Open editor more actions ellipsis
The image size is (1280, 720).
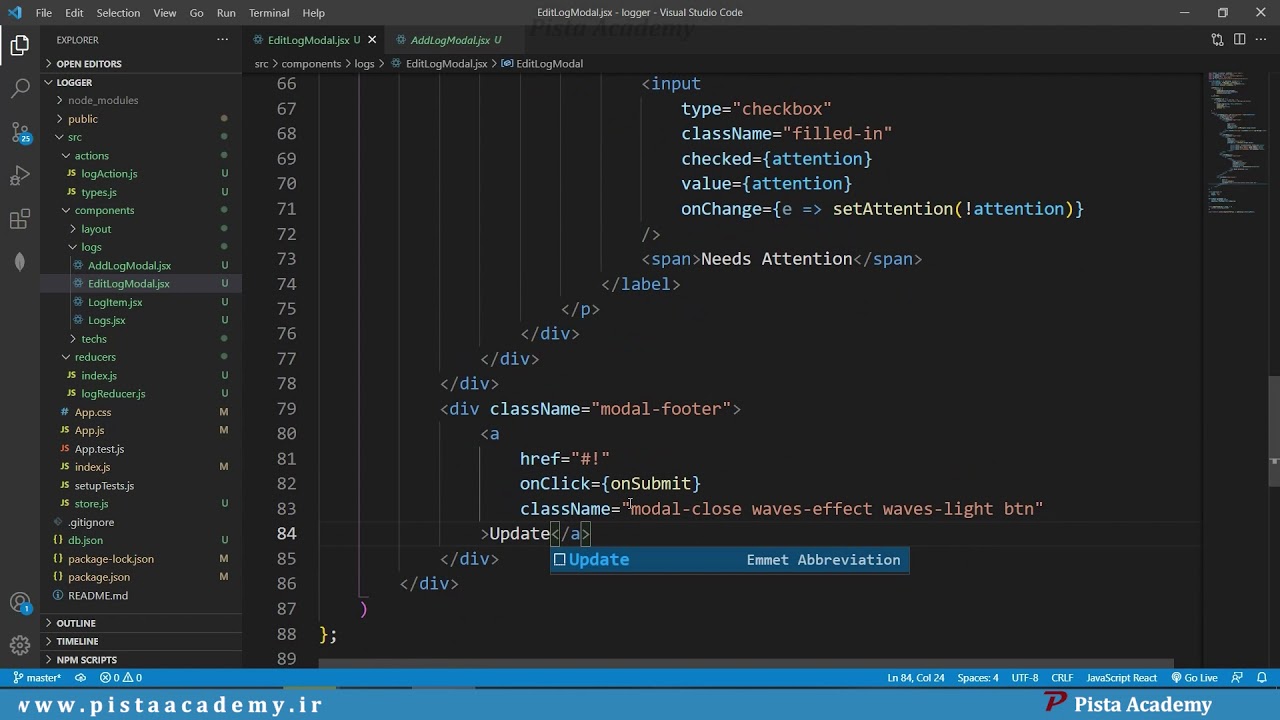(1261, 40)
